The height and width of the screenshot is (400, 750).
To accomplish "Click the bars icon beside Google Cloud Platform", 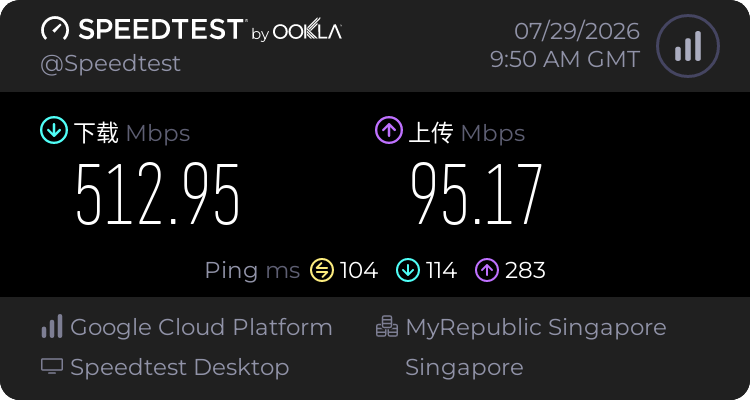I will tap(52, 326).
